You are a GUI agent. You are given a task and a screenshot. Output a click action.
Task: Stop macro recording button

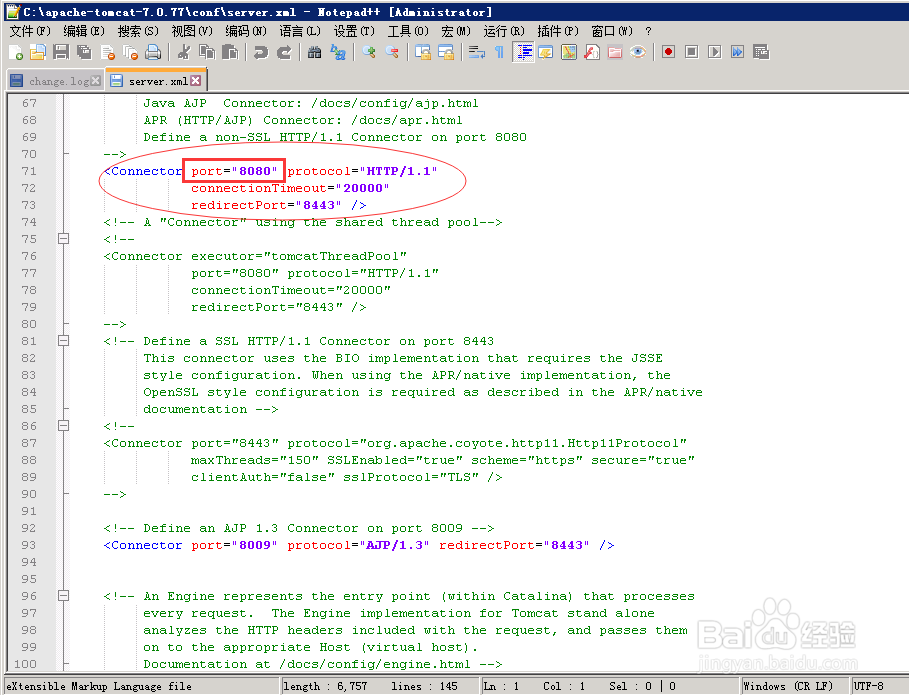692,52
